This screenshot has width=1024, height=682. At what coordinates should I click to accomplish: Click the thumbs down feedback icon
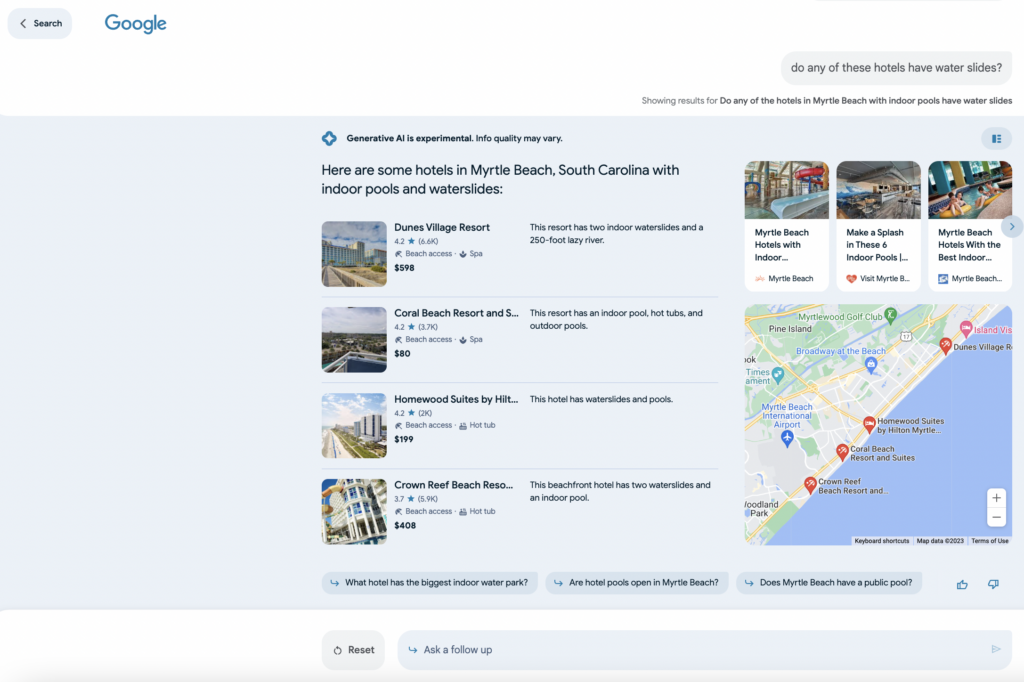[993, 584]
